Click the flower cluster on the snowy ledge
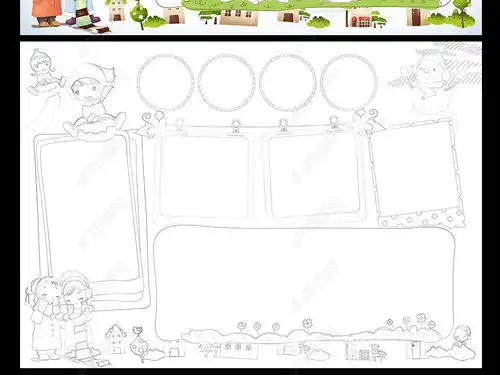 [411, 322]
